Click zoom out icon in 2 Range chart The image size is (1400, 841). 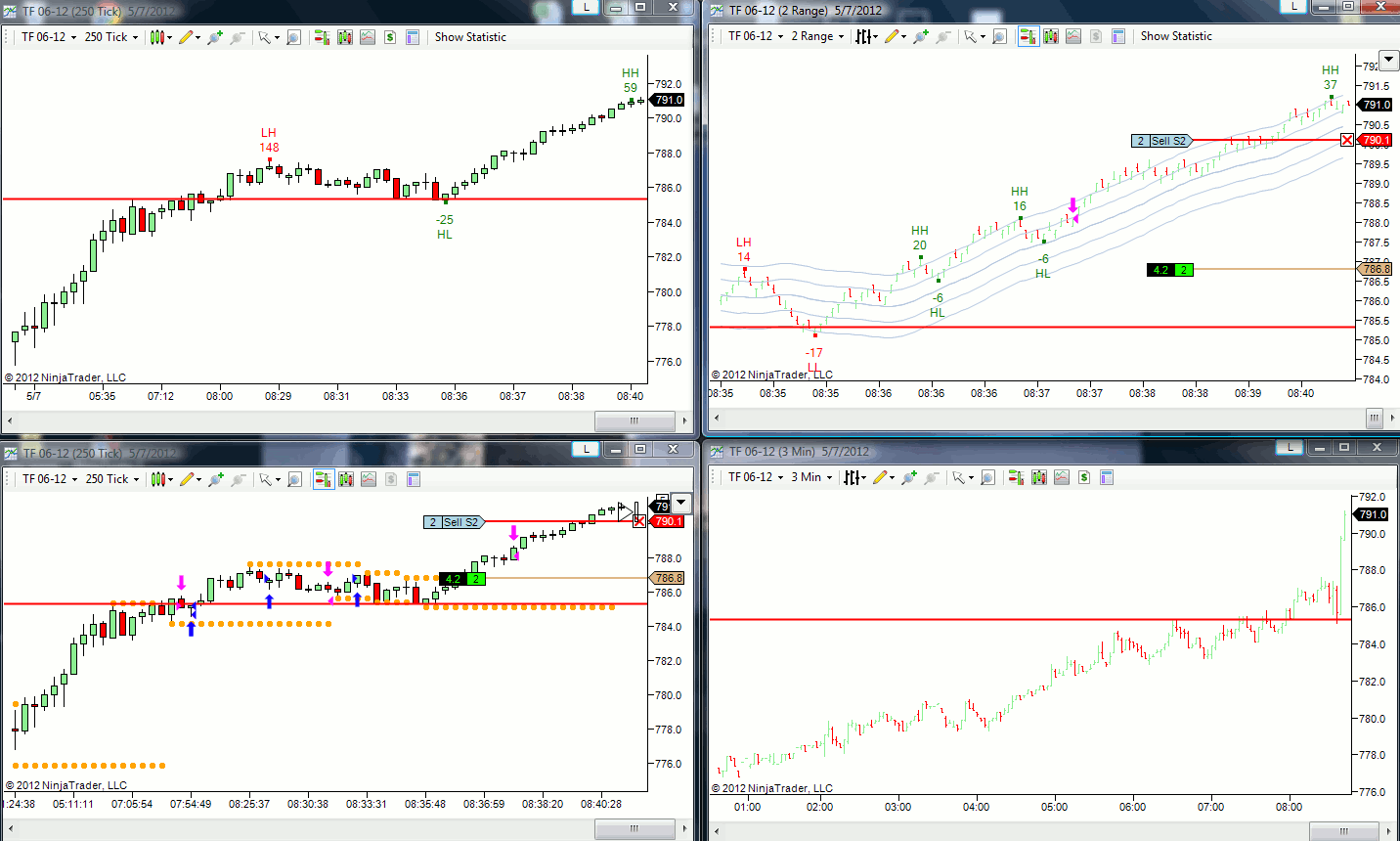pos(943,36)
